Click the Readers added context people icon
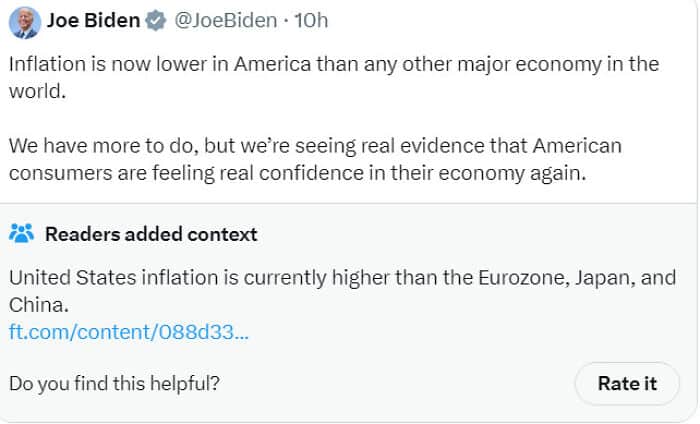700x424 pixels. [21, 233]
